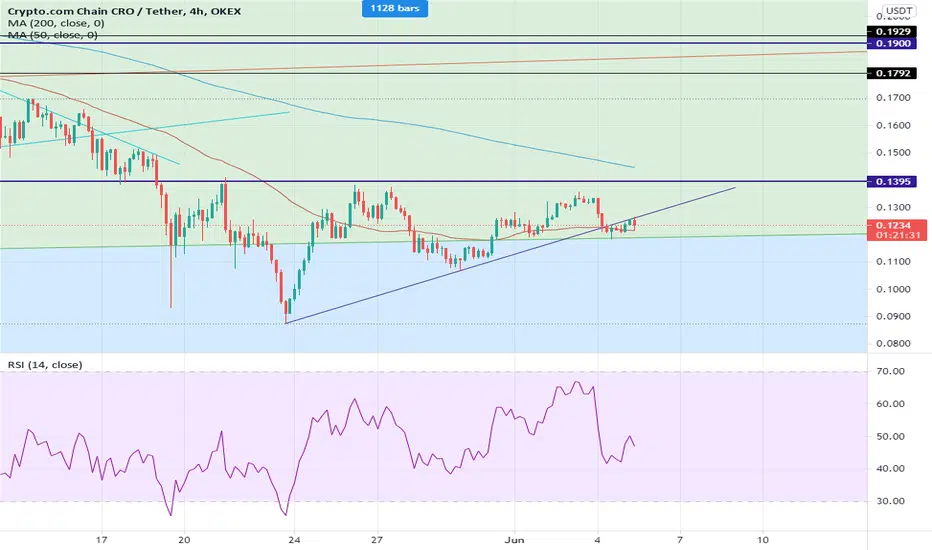Click the RSI 40.00 axis value

click(x=890, y=469)
